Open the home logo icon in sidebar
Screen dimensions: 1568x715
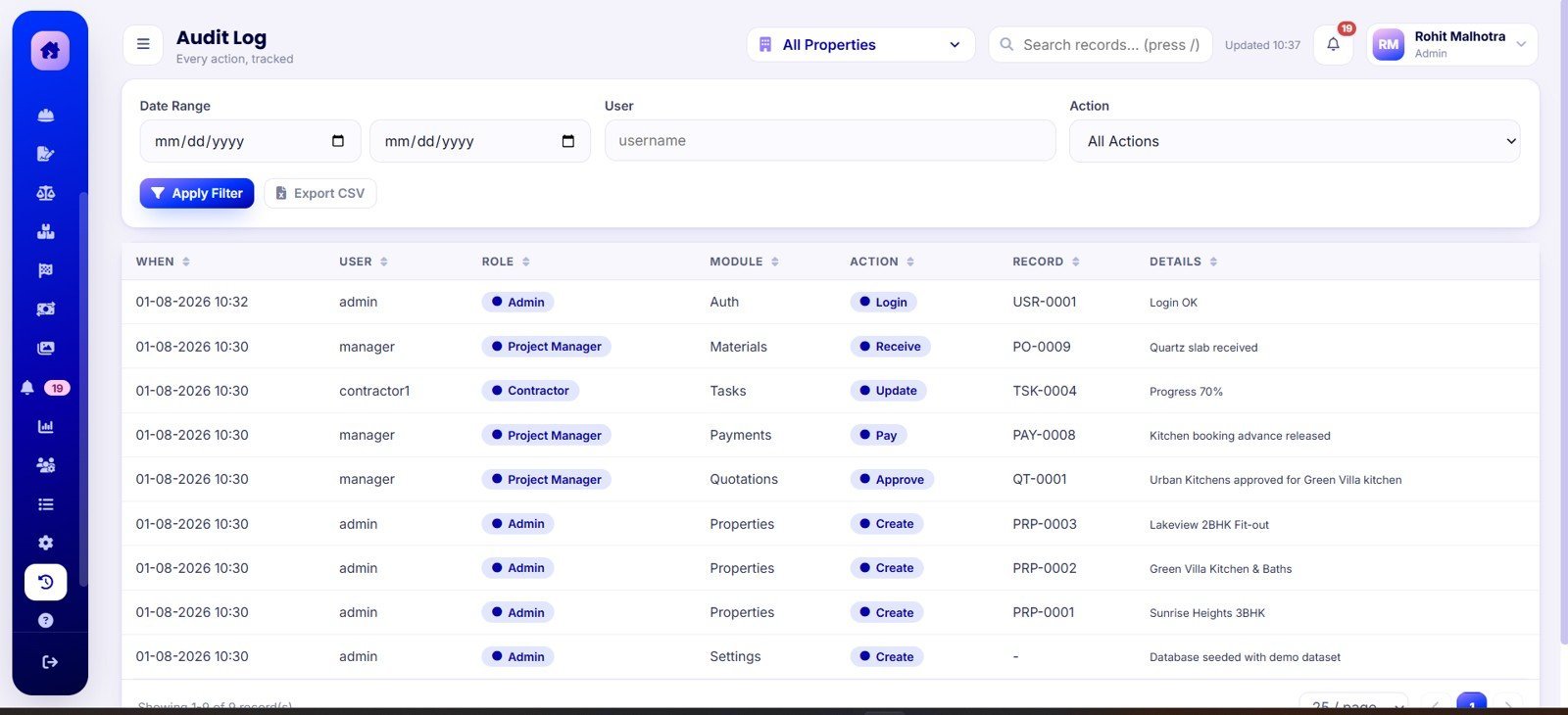click(x=50, y=50)
